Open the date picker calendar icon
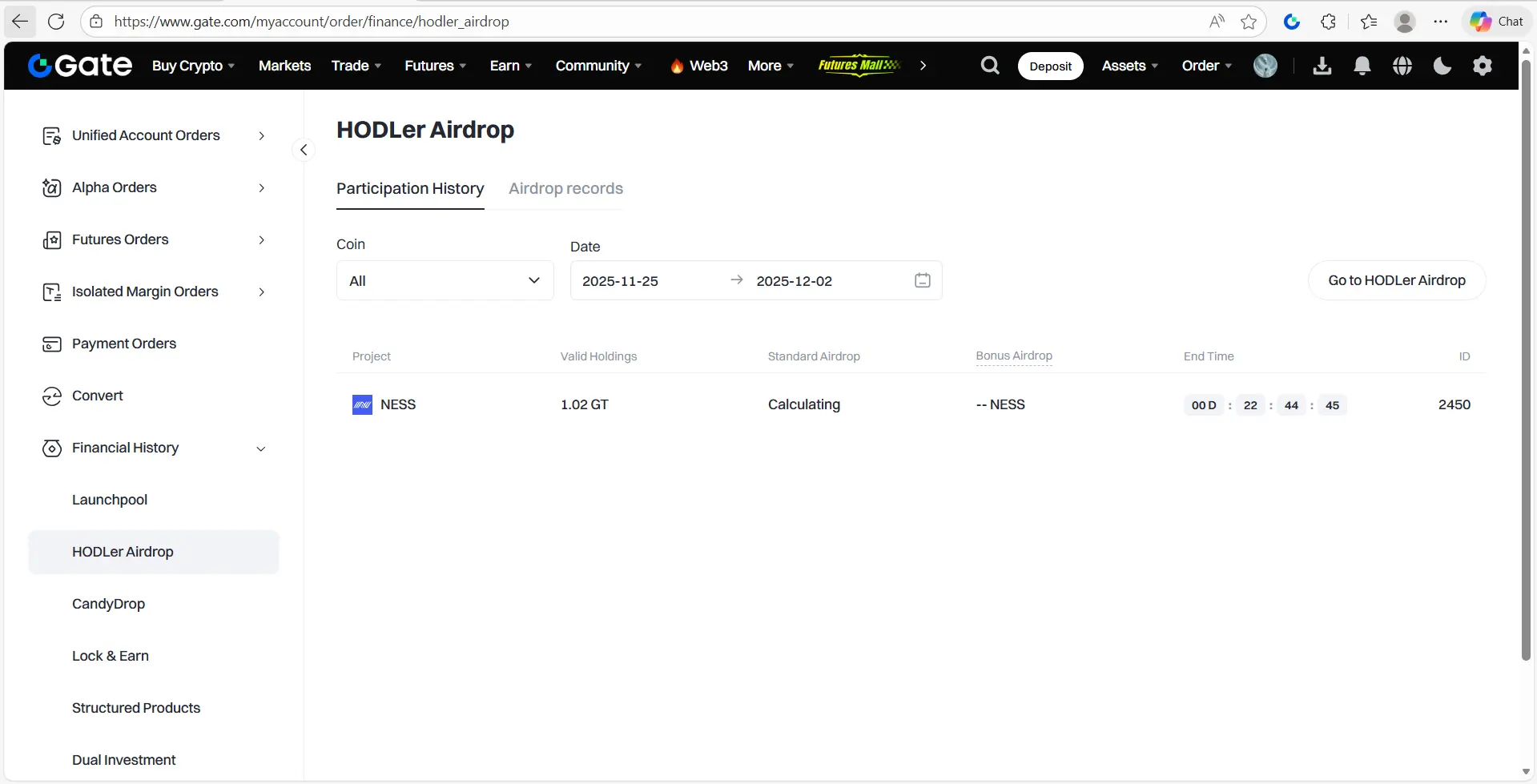The image size is (1537, 784). 923,280
